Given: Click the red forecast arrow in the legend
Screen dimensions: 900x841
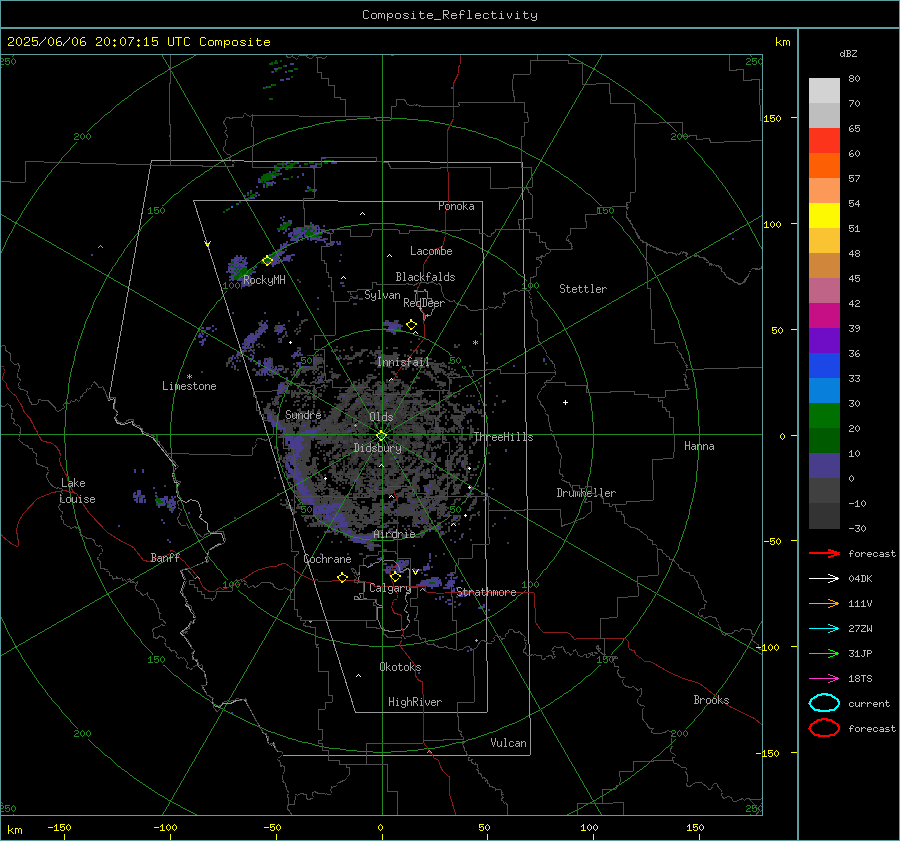Looking at the screenshot, I should [x=824, y=553].
